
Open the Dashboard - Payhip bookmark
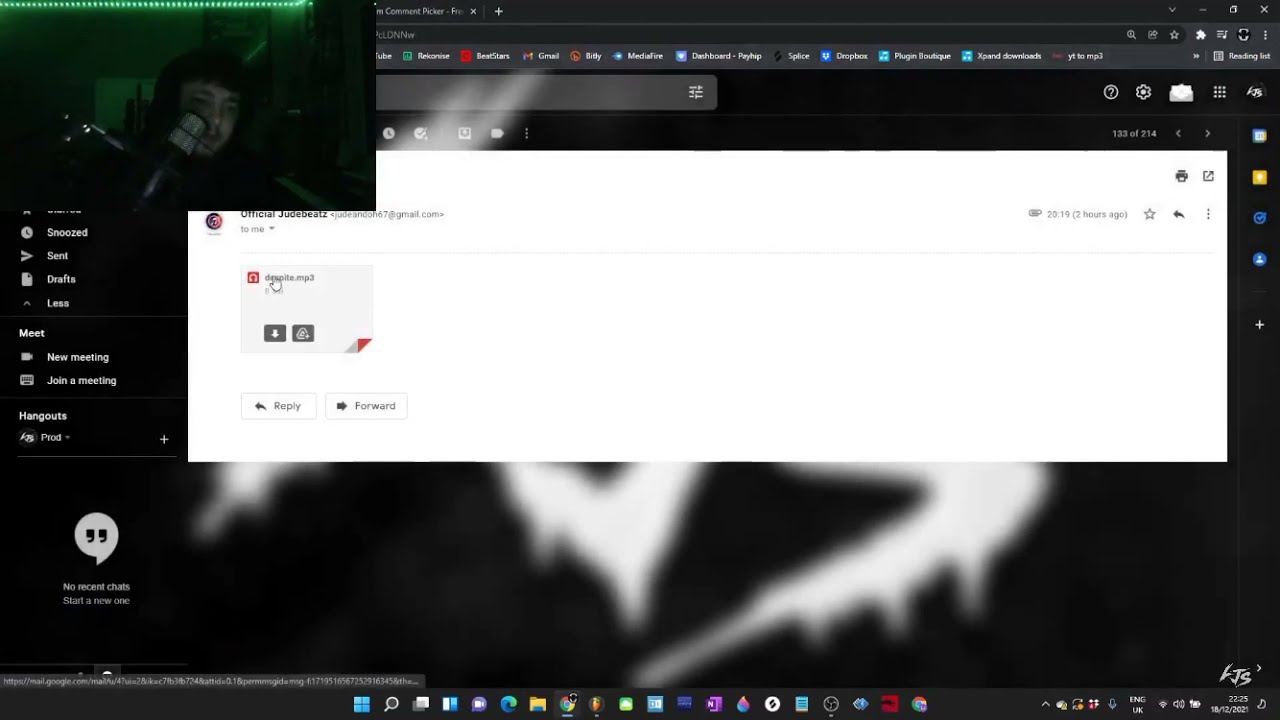[x=719, y=56]
